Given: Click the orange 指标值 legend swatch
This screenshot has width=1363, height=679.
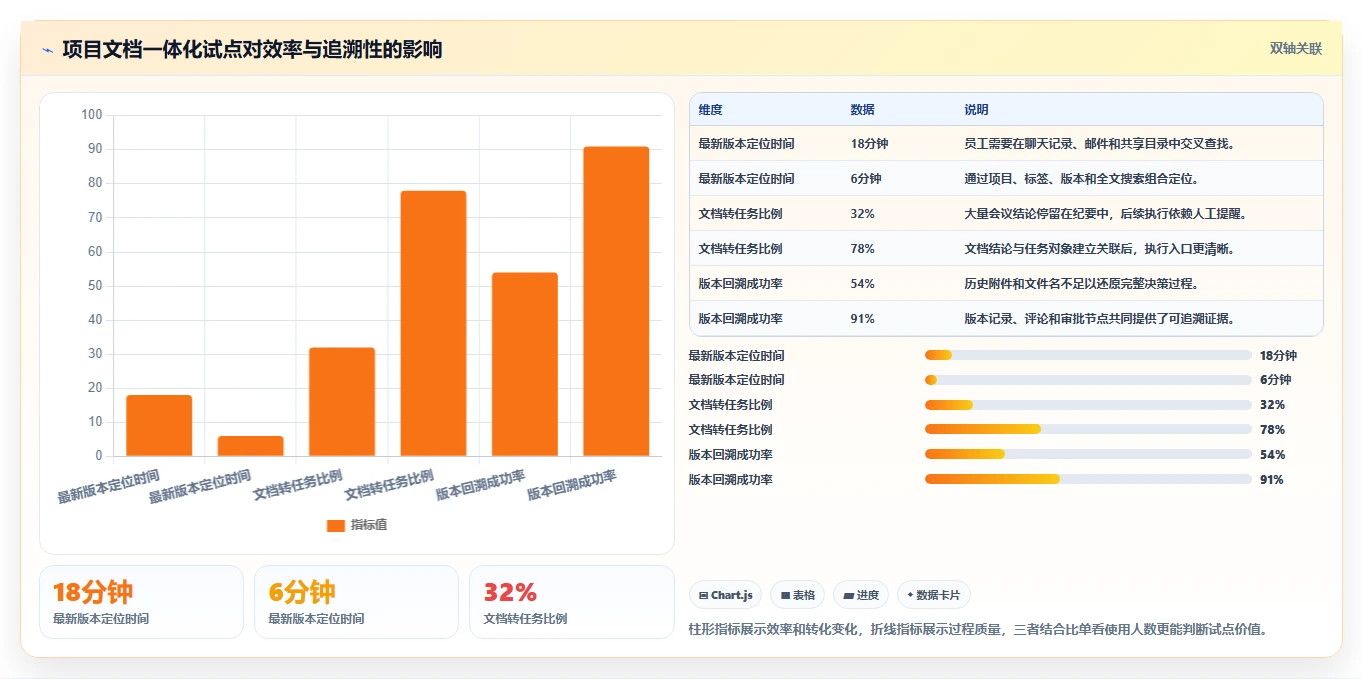Looking at the screenshot, I should (336, 525).
